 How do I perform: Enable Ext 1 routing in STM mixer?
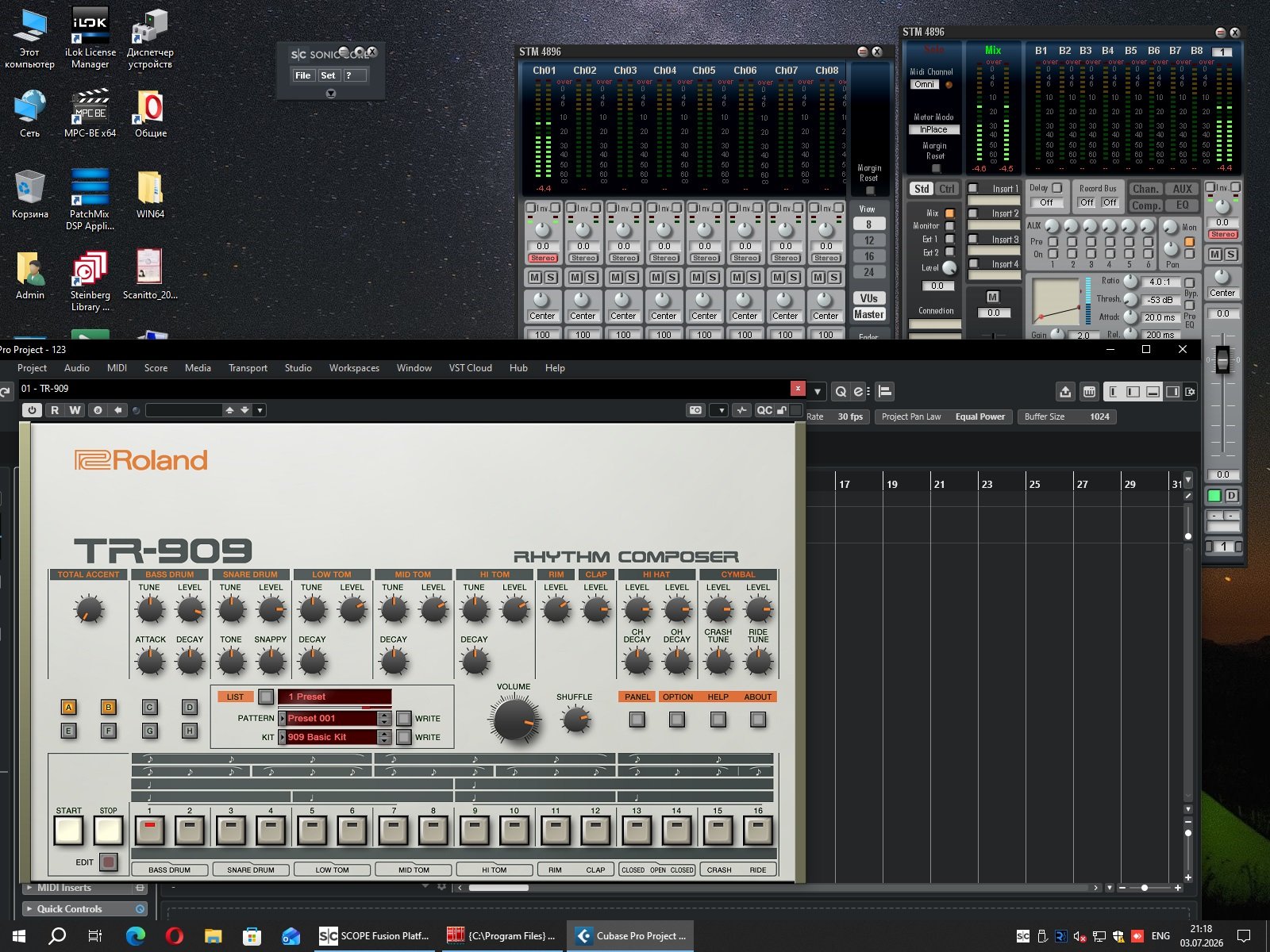(949, 239)
